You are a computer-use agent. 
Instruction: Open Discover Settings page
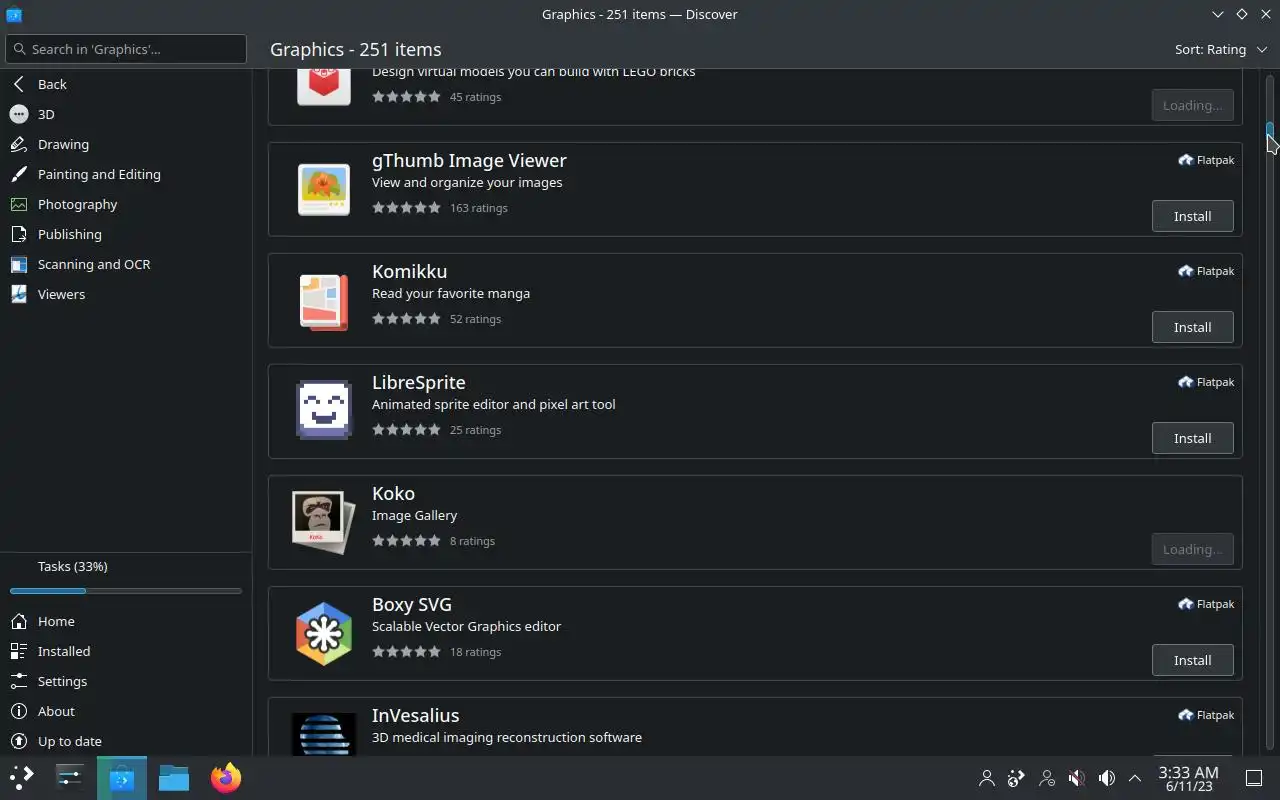[126, 681]
